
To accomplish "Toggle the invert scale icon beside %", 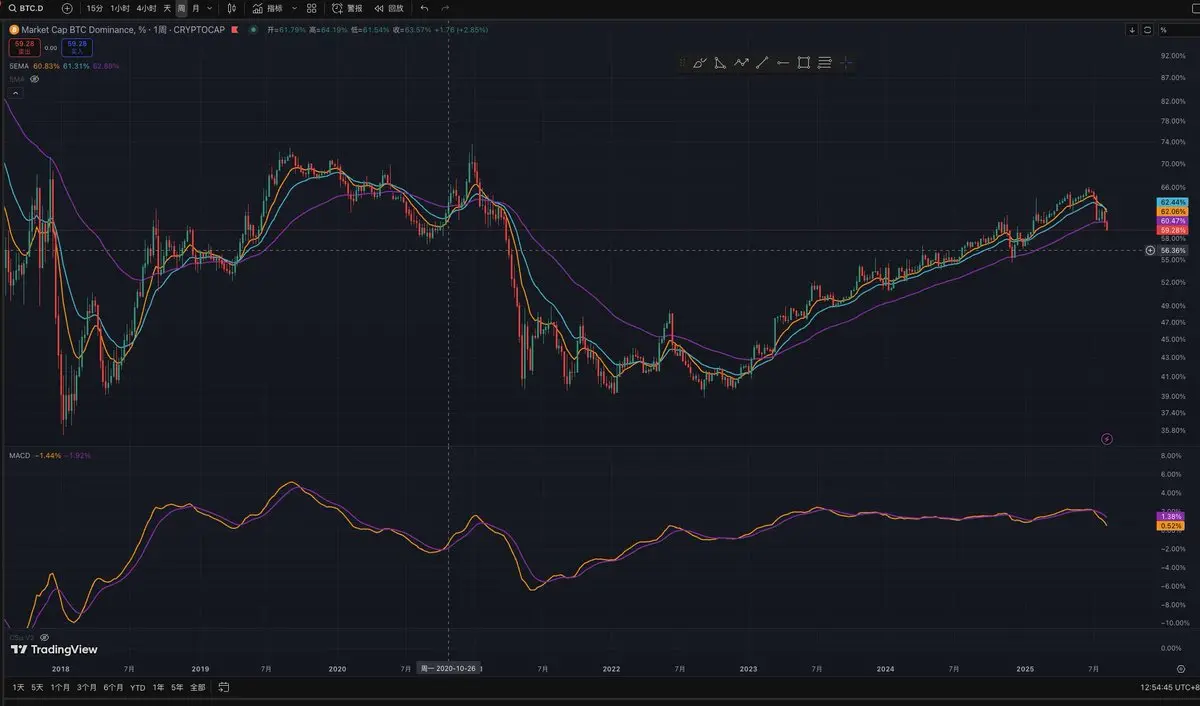I will click(1146, 29).
